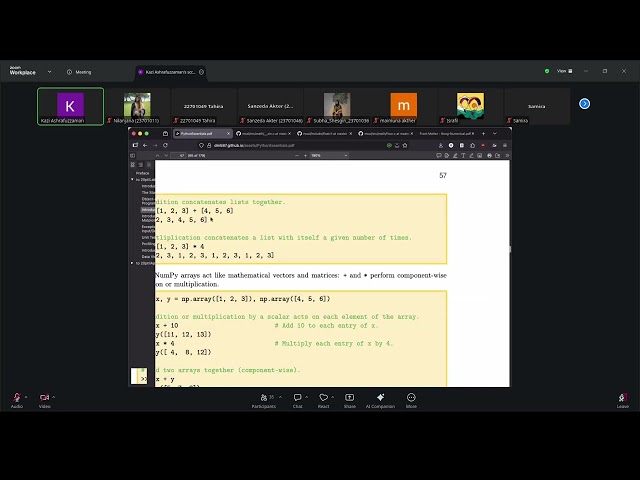Click the React heart icon
Viewport: 640px width, 480px height.
coord(323,398)
